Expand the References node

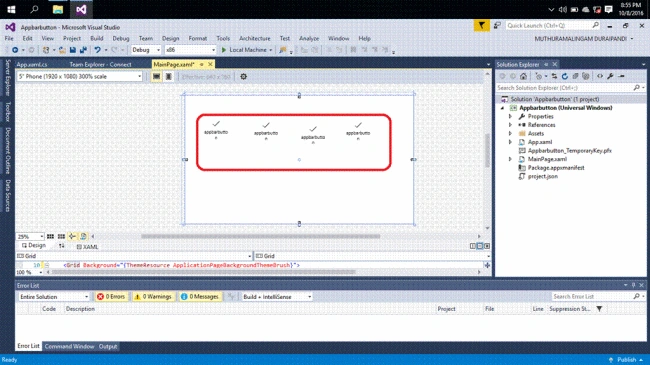pyautogui.click(x=511, y=125)
